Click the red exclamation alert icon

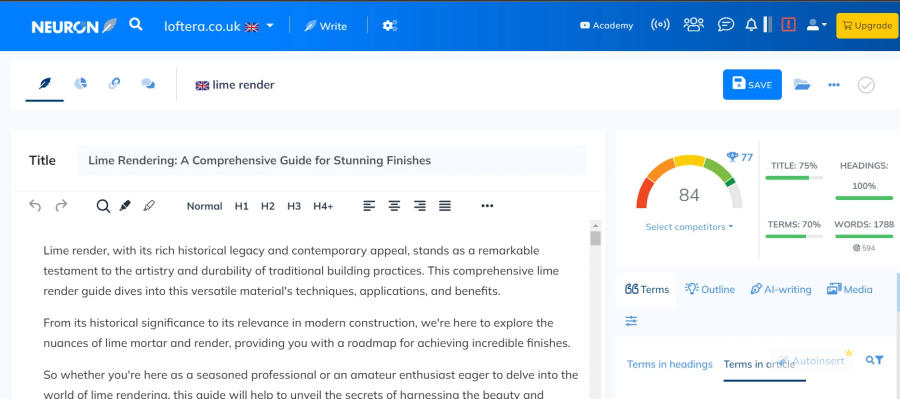(789, 25)
